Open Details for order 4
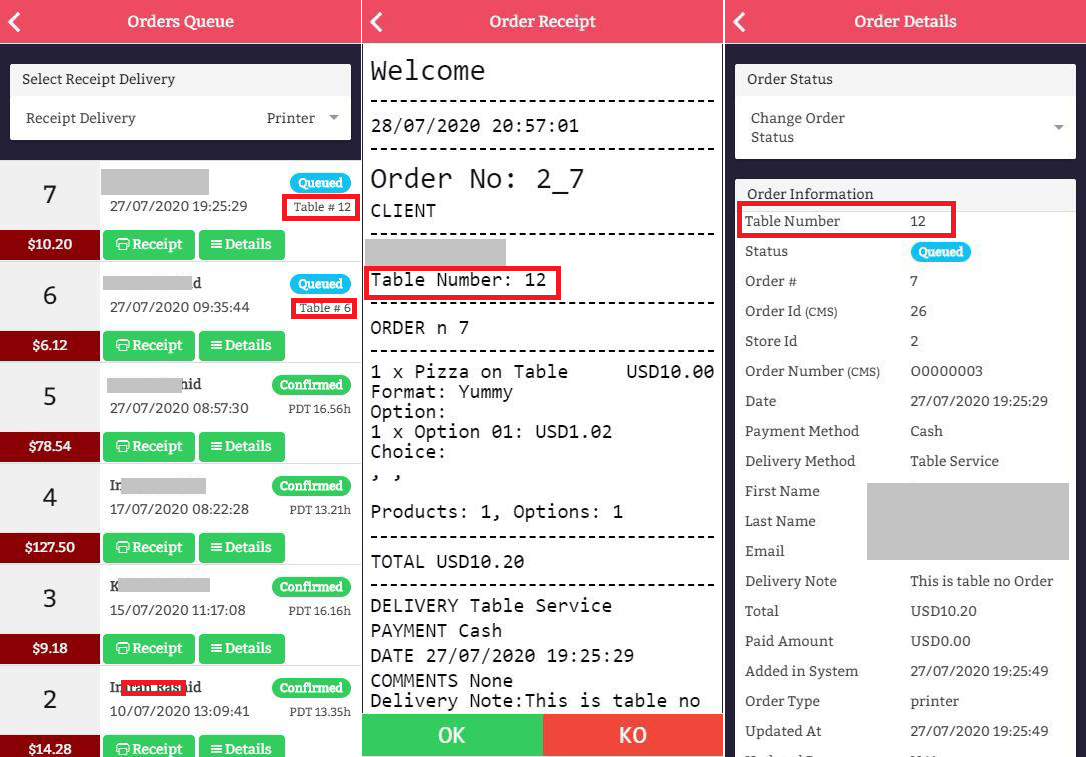Screen dimensions: 1086x757 pos(242,548)
